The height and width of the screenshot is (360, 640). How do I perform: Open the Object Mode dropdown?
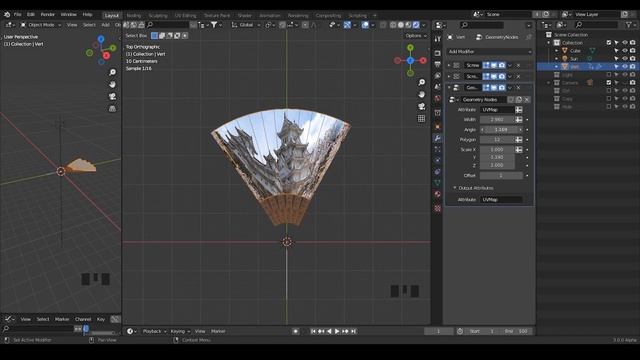pos(40,25)
